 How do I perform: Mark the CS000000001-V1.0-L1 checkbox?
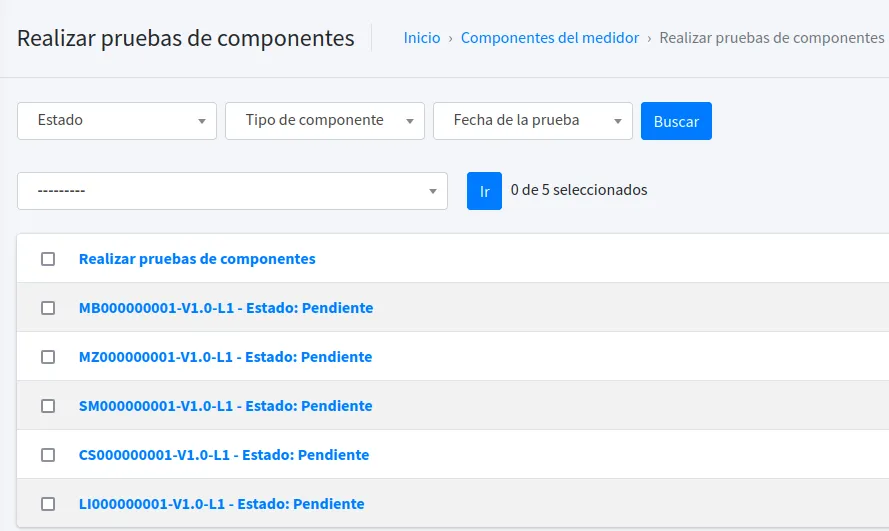point(48,455)
